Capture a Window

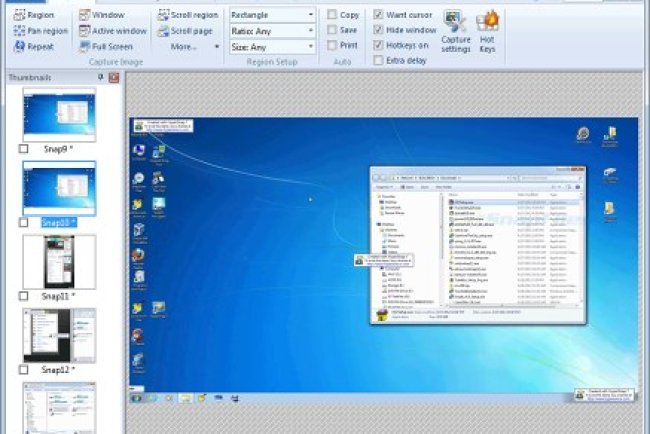point(102,15)
